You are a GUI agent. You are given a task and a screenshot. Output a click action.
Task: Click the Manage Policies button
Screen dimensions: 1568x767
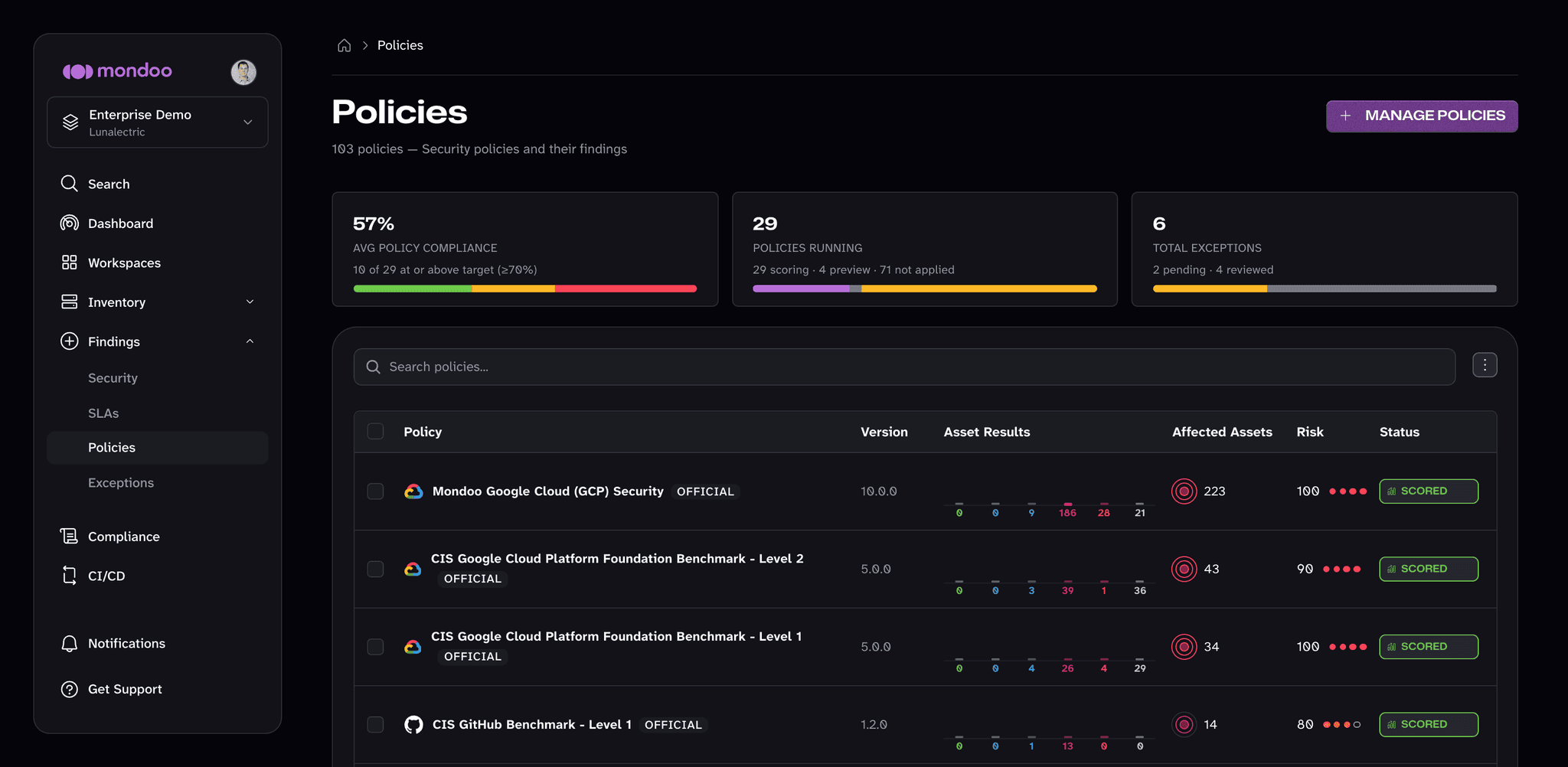(x=1422, y=116)
